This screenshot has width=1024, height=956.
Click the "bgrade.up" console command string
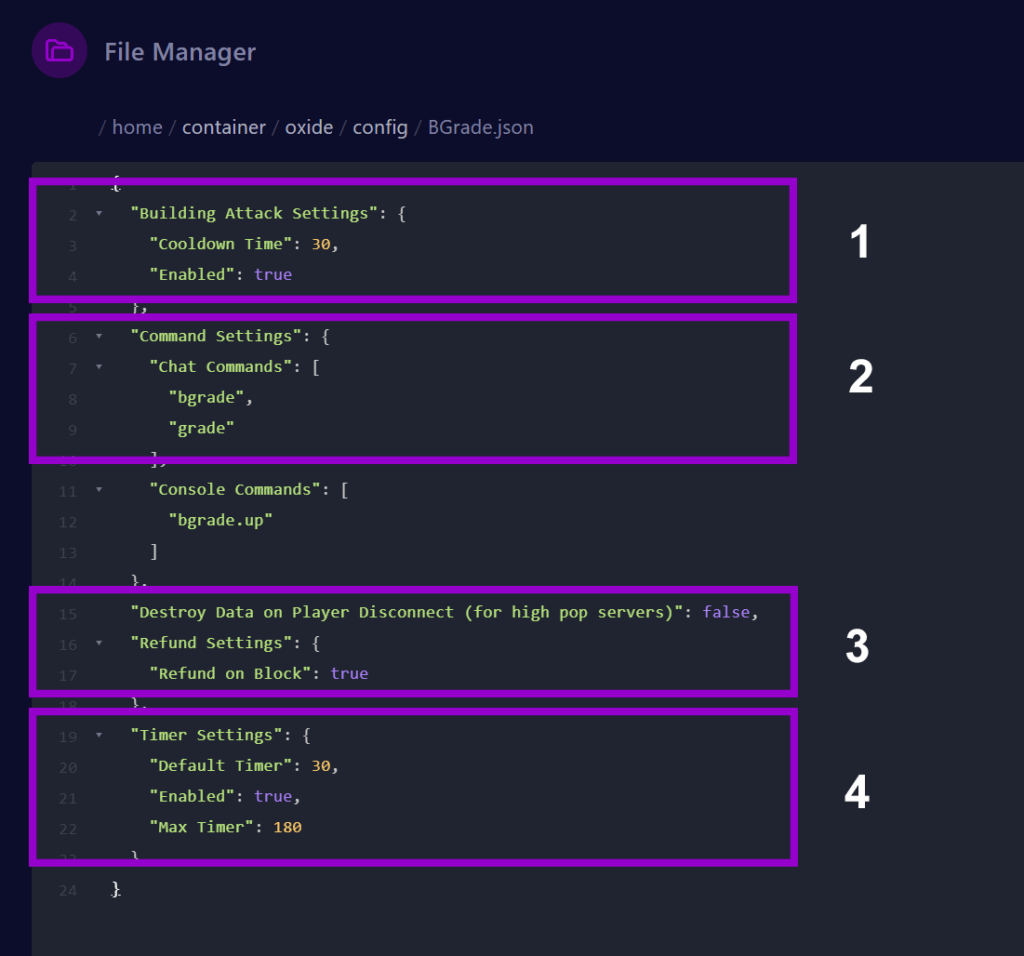pyautogui.click(x=220, y=521)
